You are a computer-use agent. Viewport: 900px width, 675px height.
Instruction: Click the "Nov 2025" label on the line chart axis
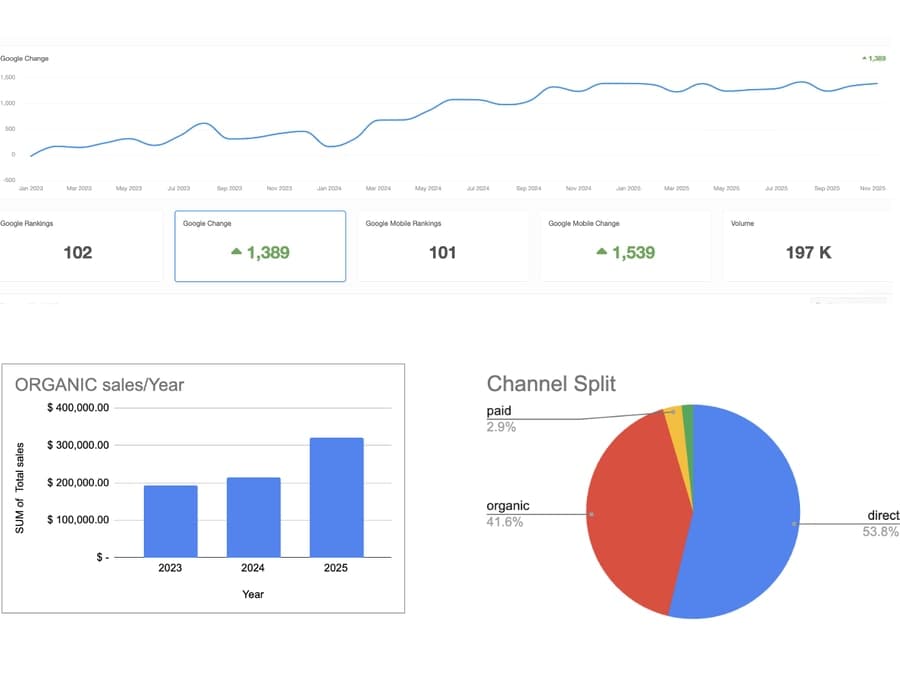[872, 188]
